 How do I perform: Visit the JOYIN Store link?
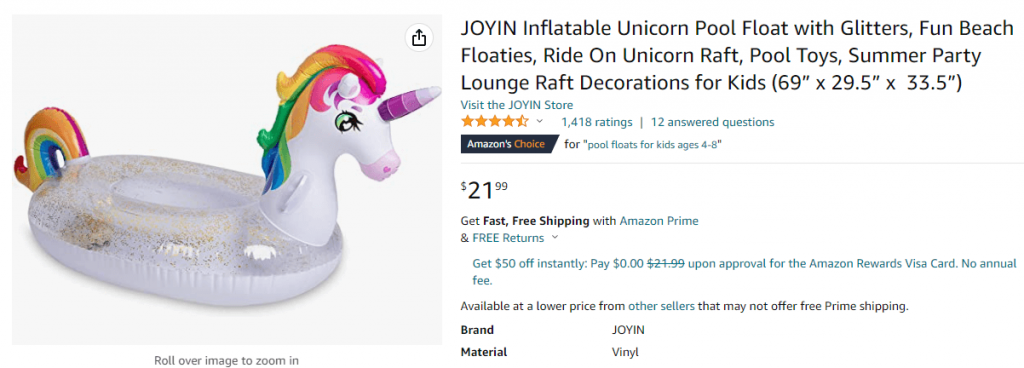(517, 105)
